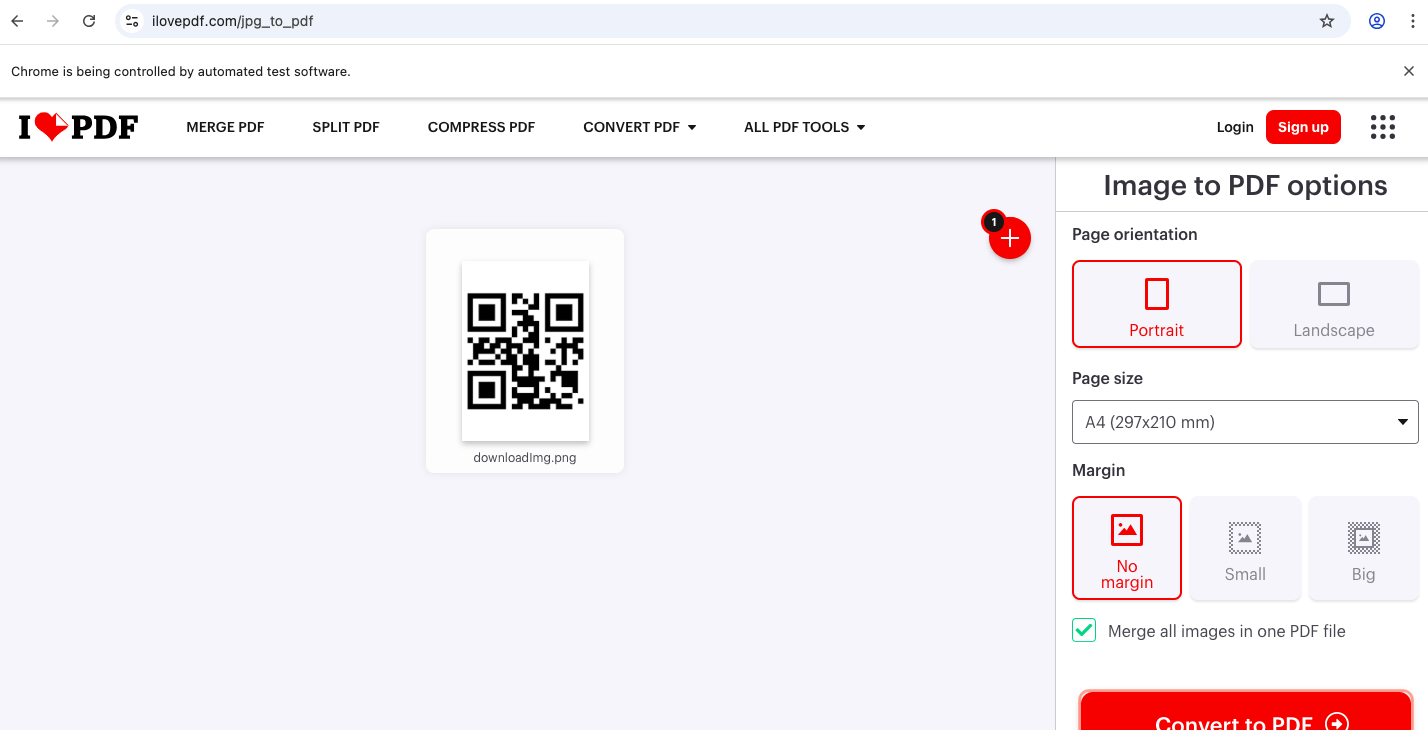Select the QR code image thumbnail
Screen dimensions: 1428x730
tap(525, 351)
